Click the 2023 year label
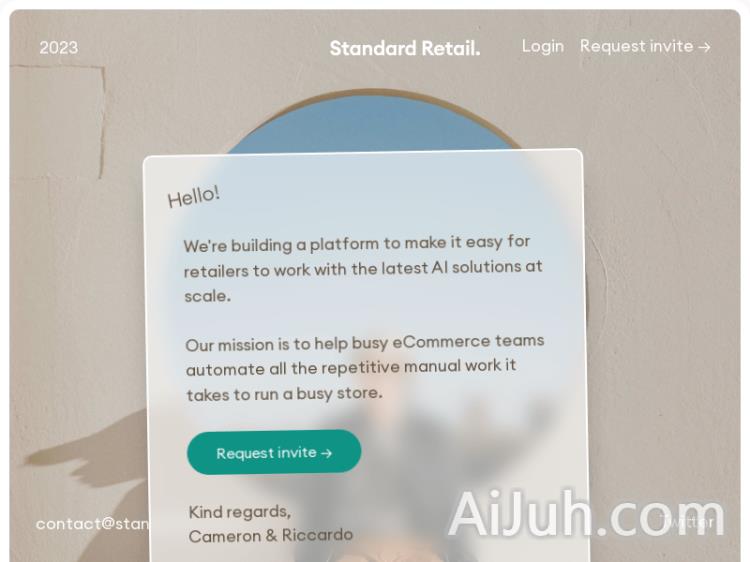 coord(58,48)
